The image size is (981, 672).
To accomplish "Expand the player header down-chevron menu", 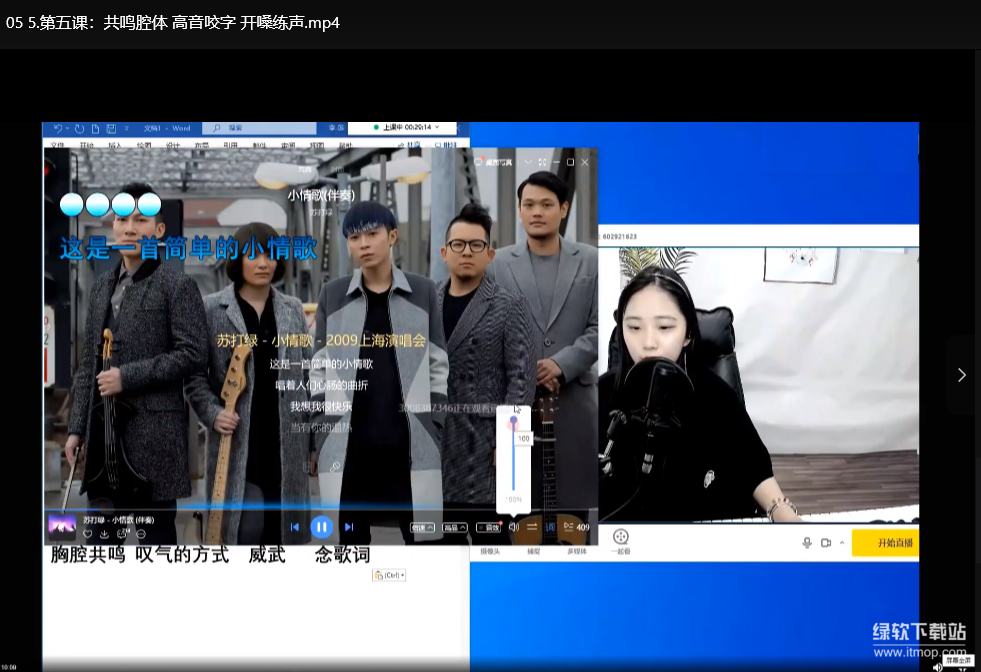I will [x=527, y=162].
